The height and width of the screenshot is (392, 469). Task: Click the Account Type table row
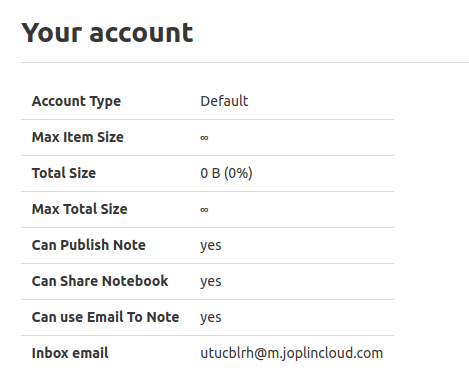(x=207, y=101)
